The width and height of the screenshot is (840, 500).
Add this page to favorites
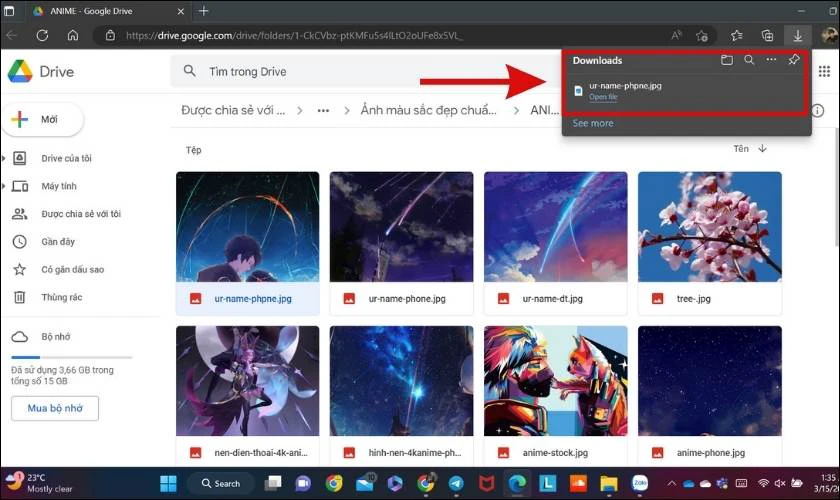[x=702, y=36]
